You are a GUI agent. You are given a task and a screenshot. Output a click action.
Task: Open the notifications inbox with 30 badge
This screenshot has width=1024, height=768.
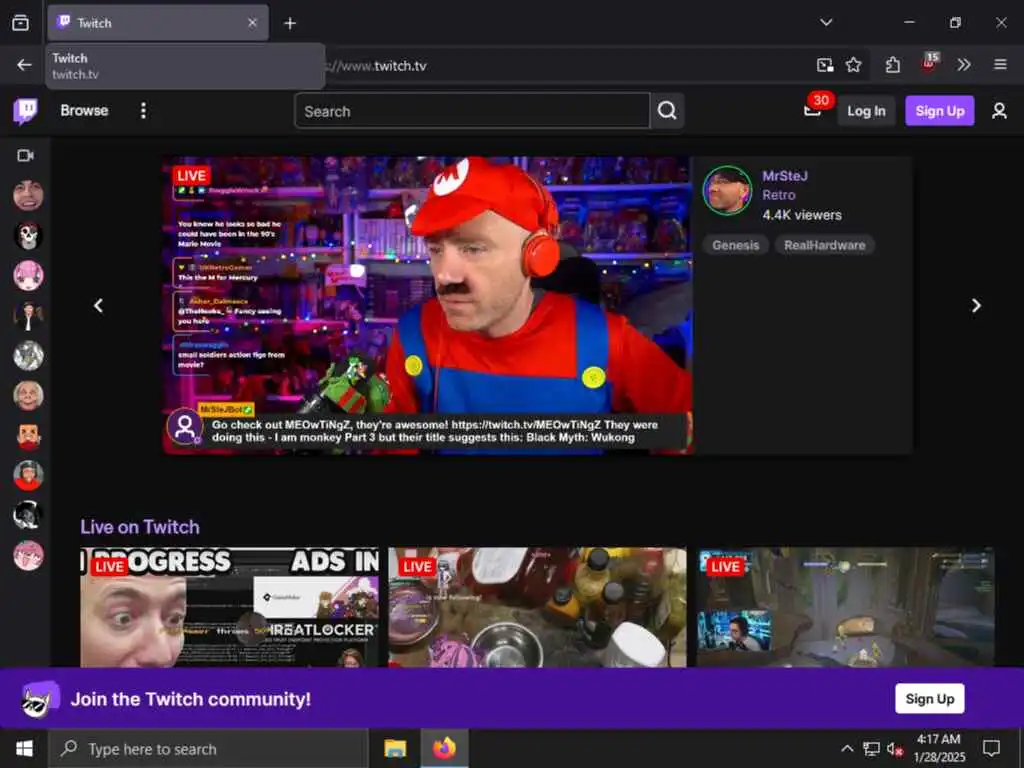(x=813, y=109)
